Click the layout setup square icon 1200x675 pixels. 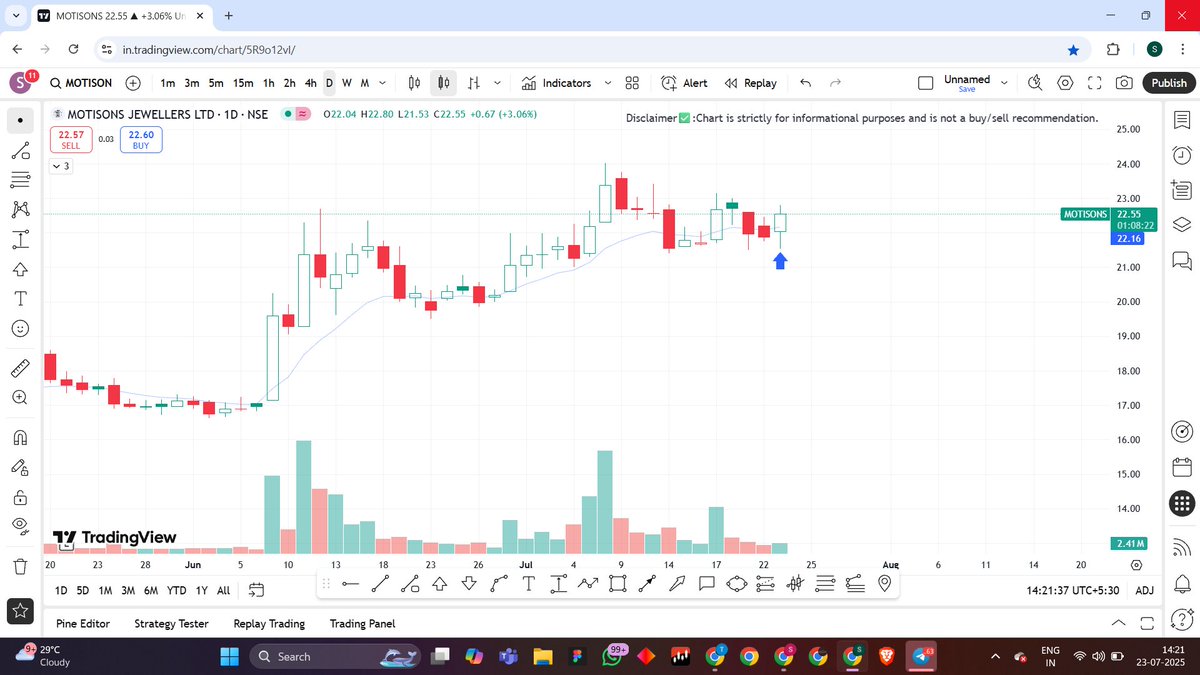(926, 83)
